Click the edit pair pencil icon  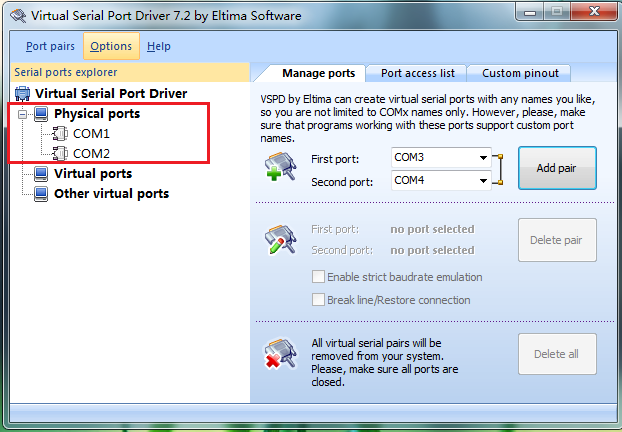(x=280, y=239)
